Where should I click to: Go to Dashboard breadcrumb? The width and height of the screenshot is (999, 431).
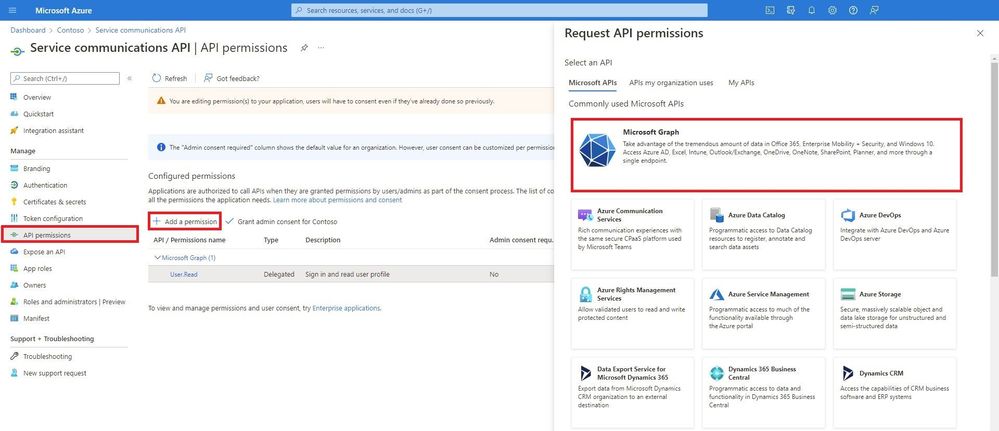[x=28, y=30]
